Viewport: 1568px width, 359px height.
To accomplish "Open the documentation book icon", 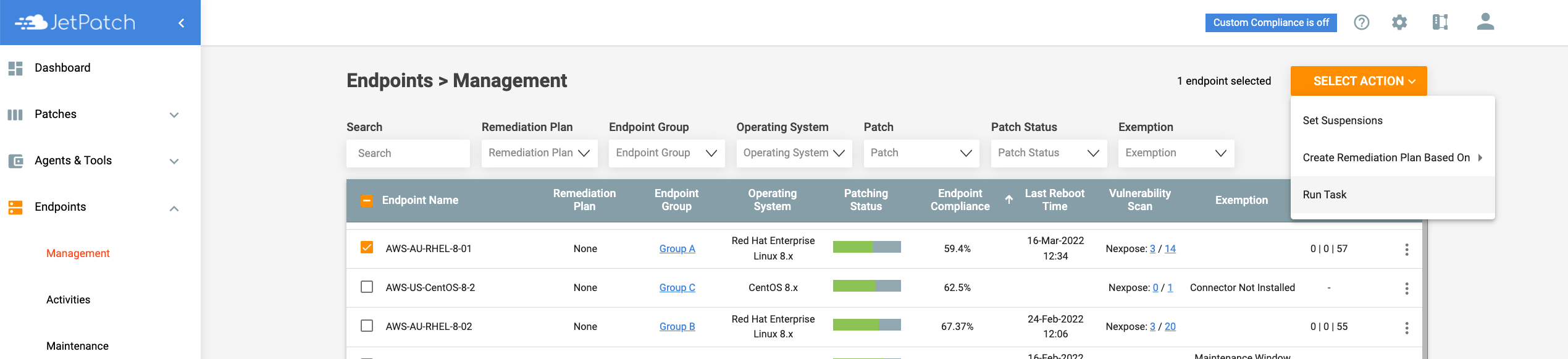I will pyautogui.click(x=1440, y=22).
